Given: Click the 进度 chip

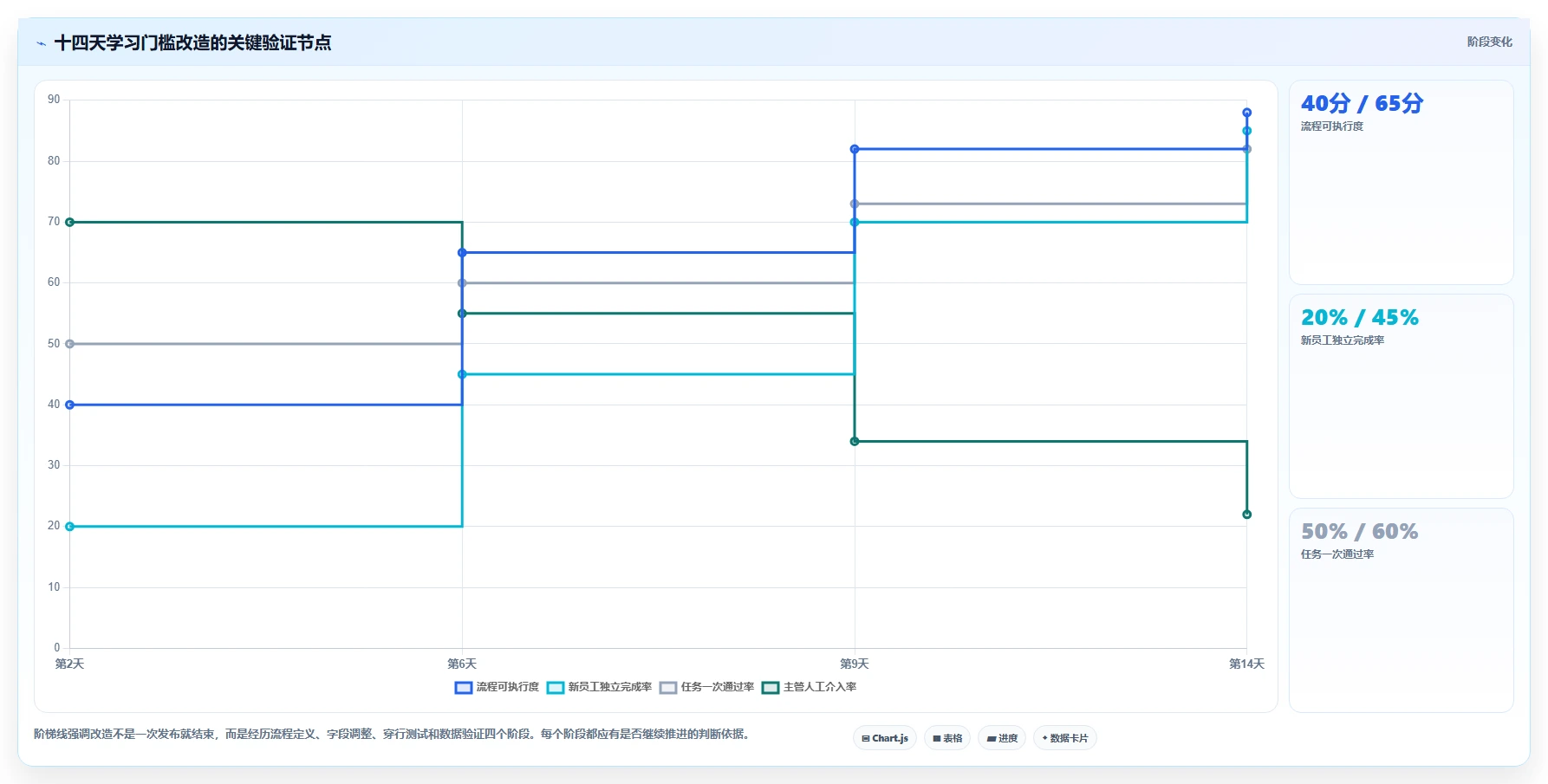Looking at the screenshot, I should point(1002,738).
